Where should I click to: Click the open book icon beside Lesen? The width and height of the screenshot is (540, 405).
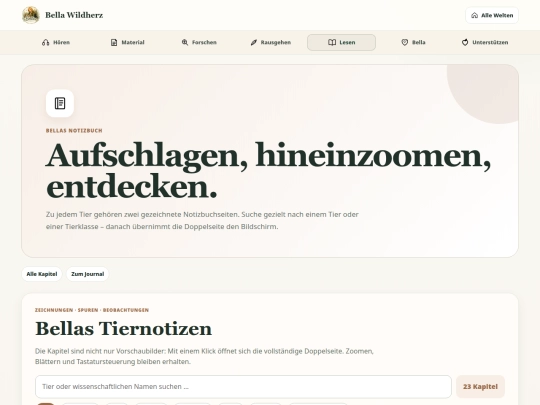coord(332,42)
